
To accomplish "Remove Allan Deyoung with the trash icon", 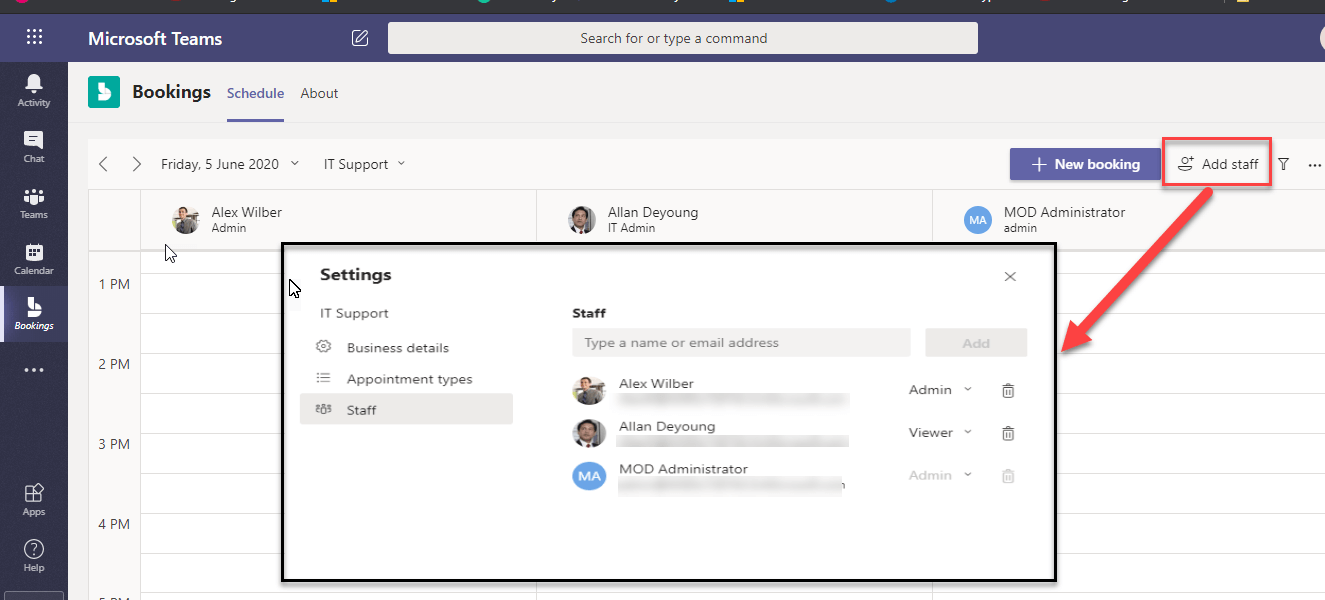I will coord(1008,433).
